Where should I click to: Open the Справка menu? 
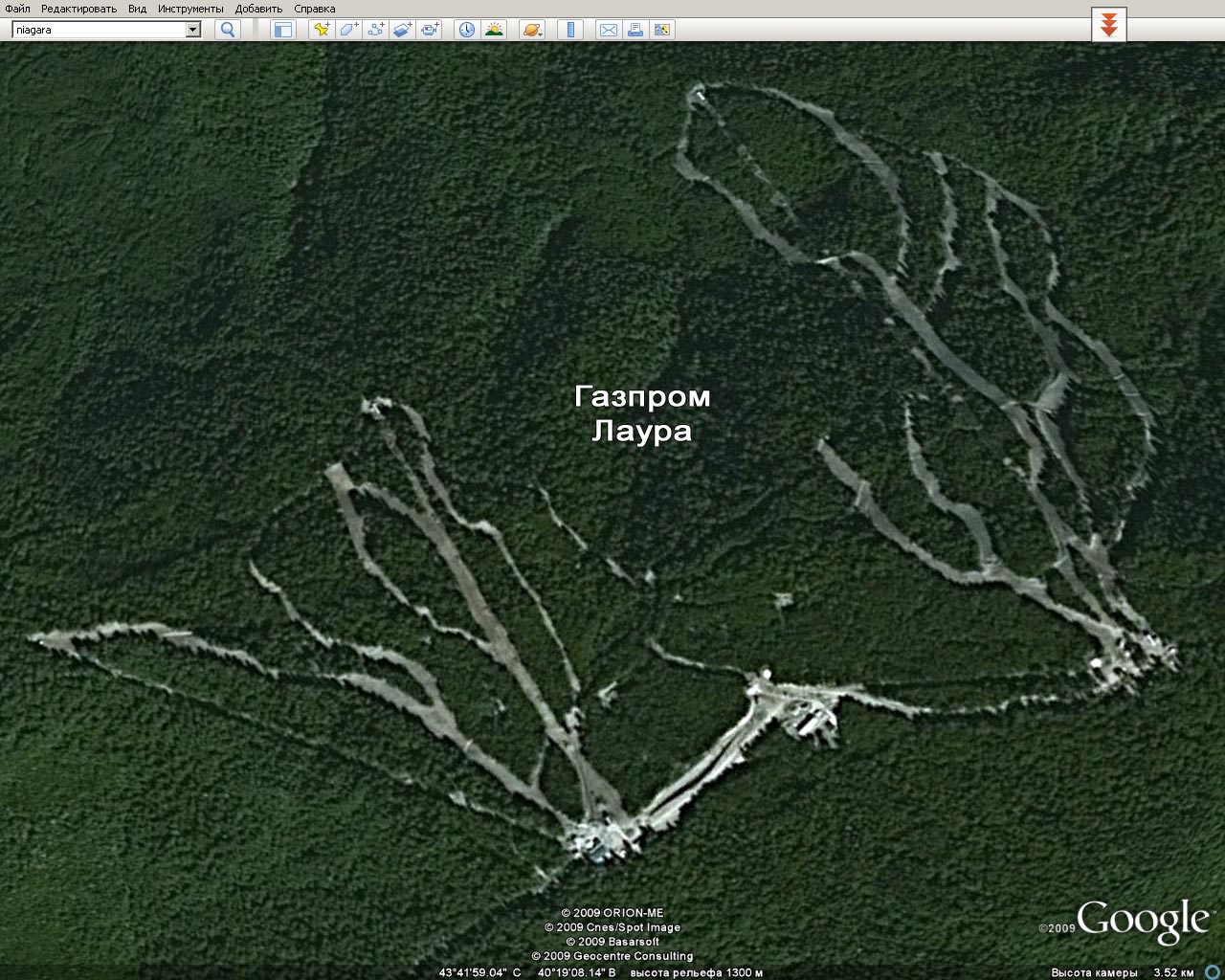click(x=315, y=9)
